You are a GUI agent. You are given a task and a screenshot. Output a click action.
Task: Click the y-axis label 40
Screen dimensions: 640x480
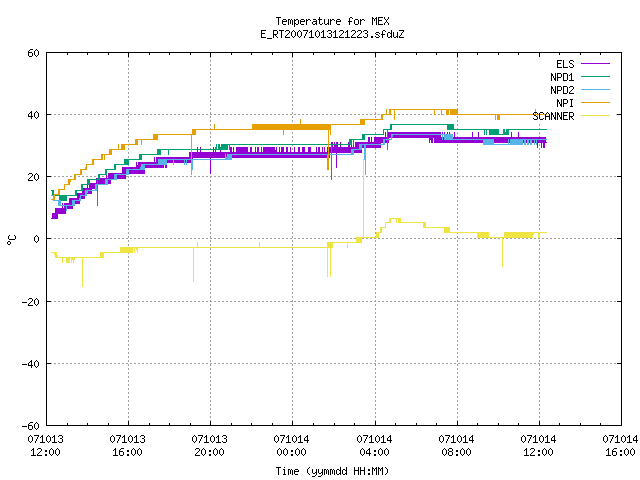[x=33, y=115]
